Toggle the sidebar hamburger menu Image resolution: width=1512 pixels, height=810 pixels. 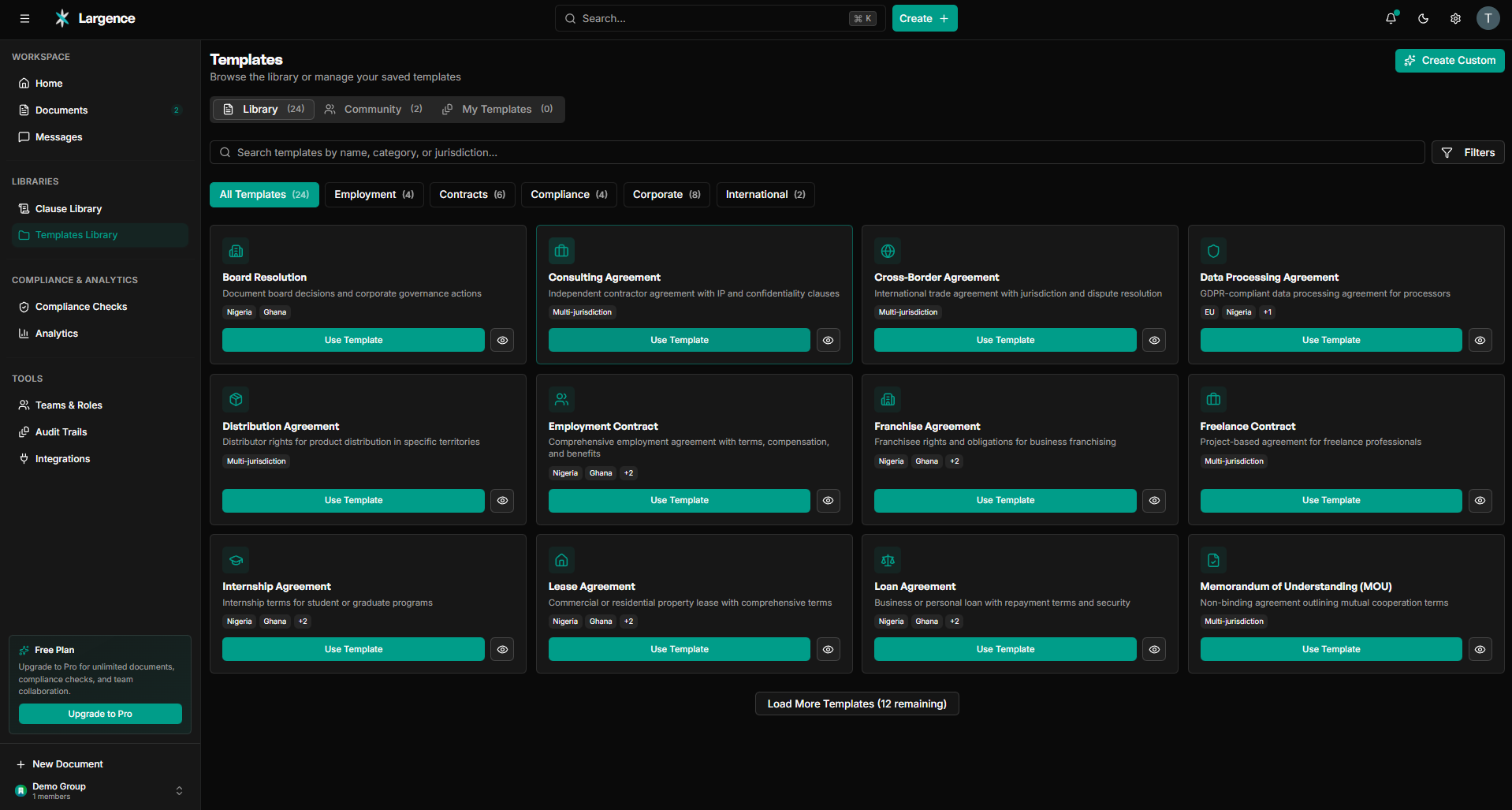click(x=24, y=18)
